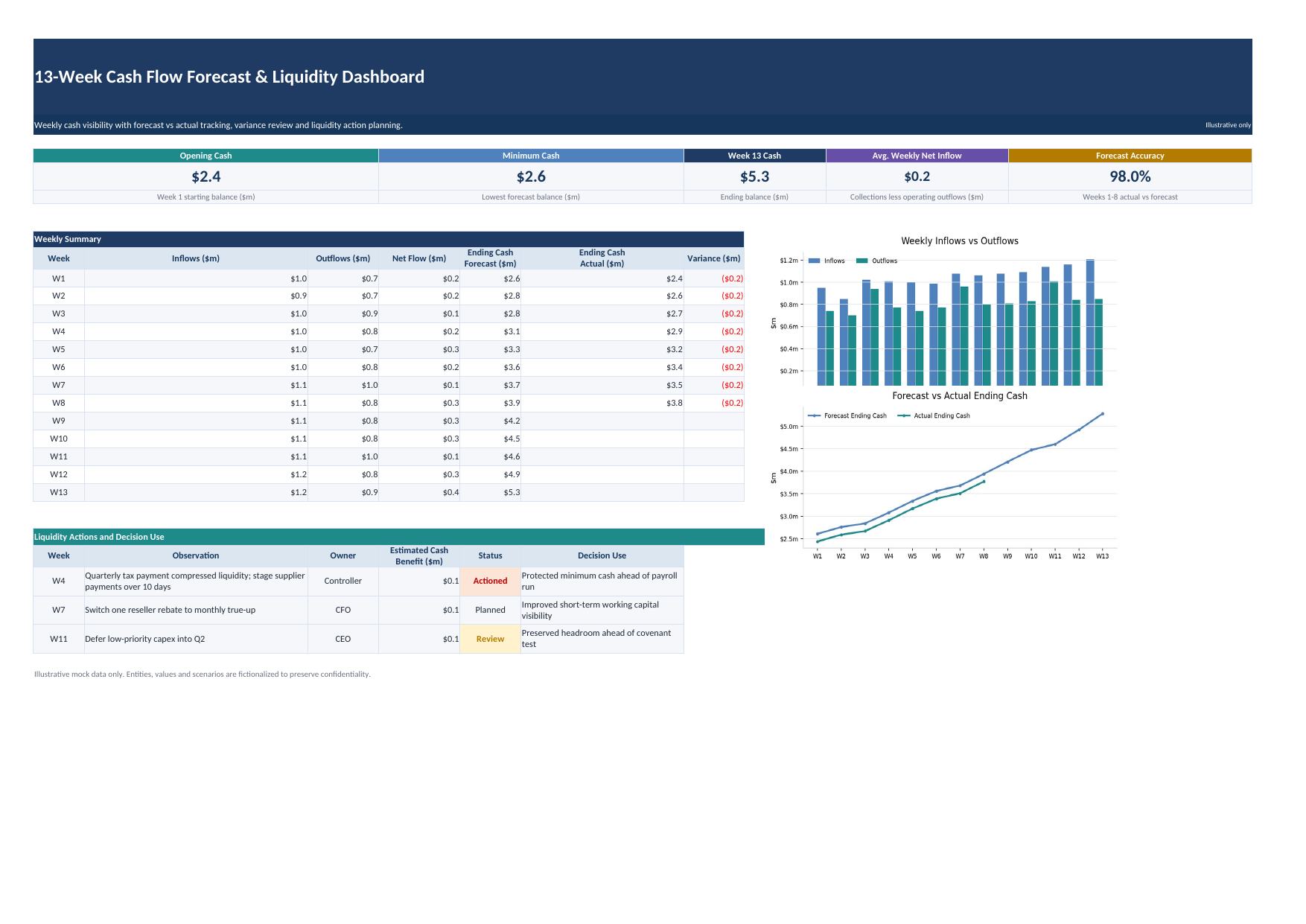Click the W8 point on Actual Ending Cash line
Screen dimensions: 1306x924
pos(984,482)
